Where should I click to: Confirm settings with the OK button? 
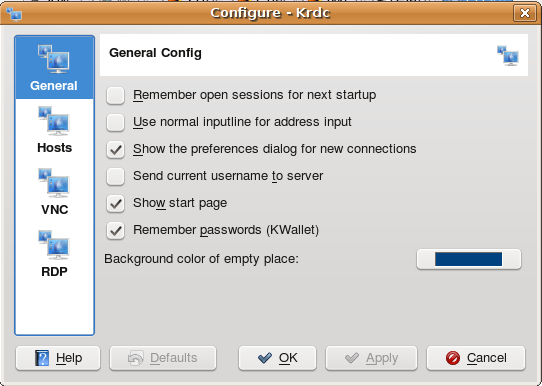tap(277, 358)
